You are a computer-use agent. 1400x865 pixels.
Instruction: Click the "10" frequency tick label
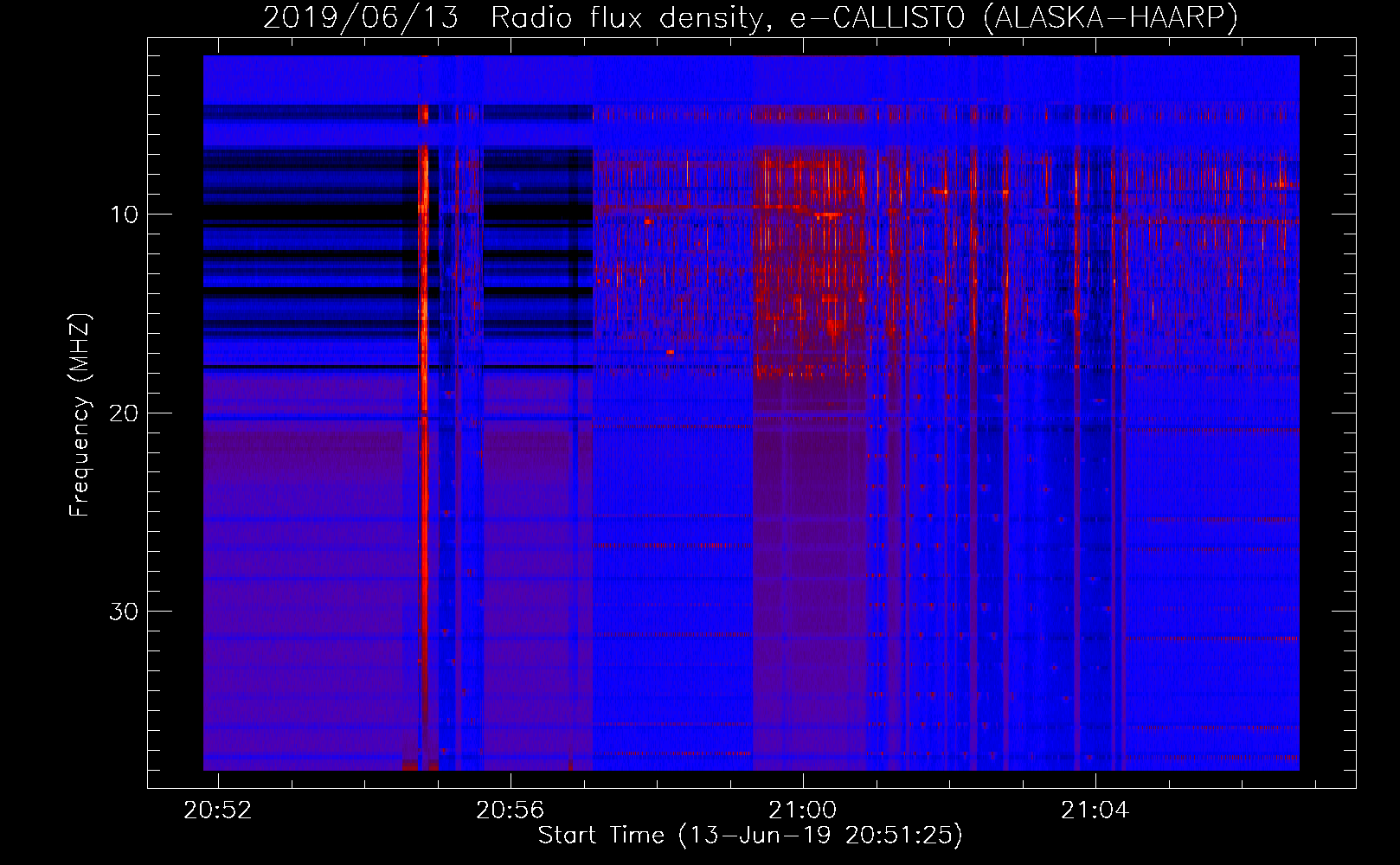125,215
